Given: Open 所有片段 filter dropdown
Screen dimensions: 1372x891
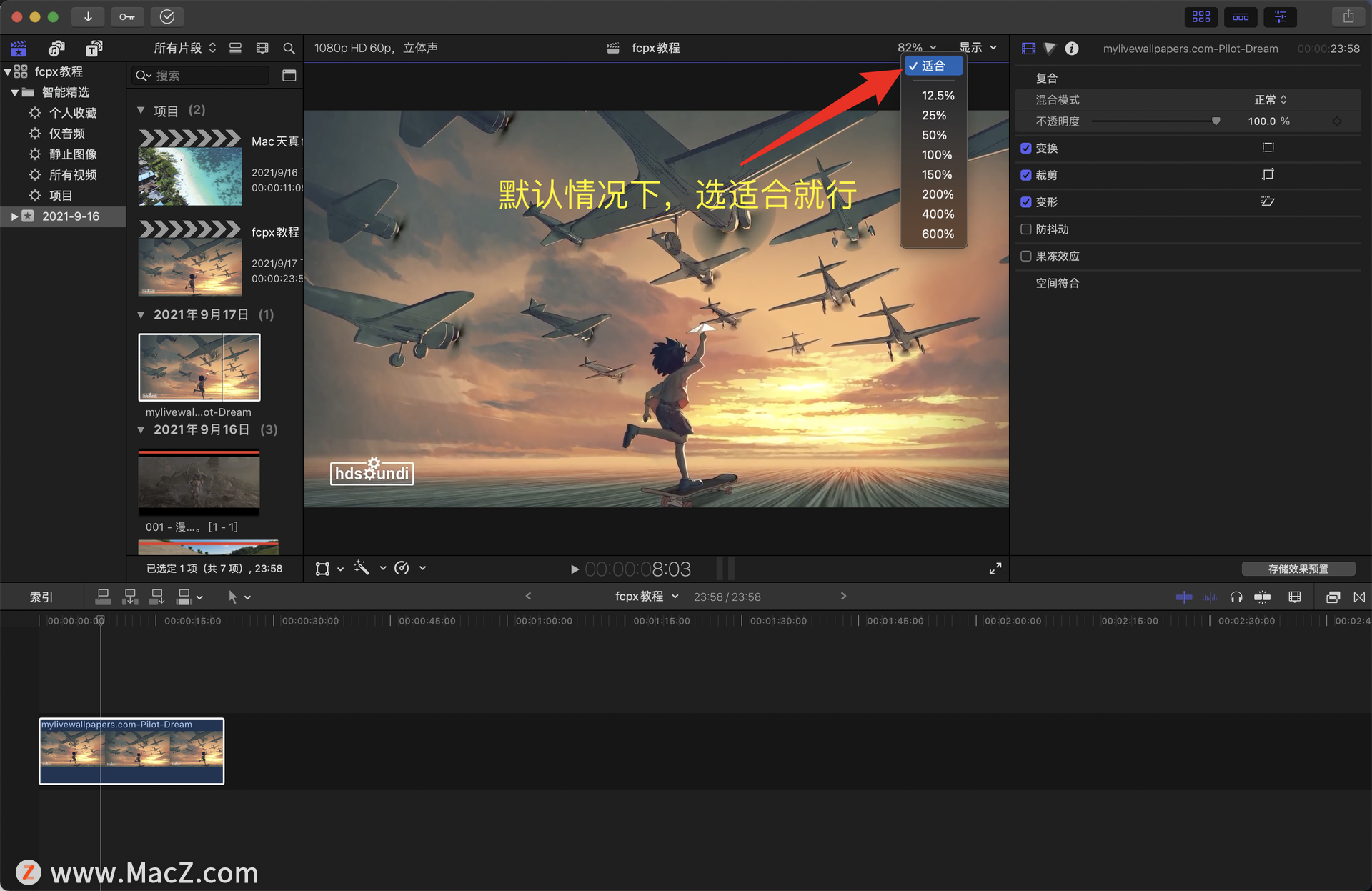Looking at the screenshot, I should tap(185, 48).
